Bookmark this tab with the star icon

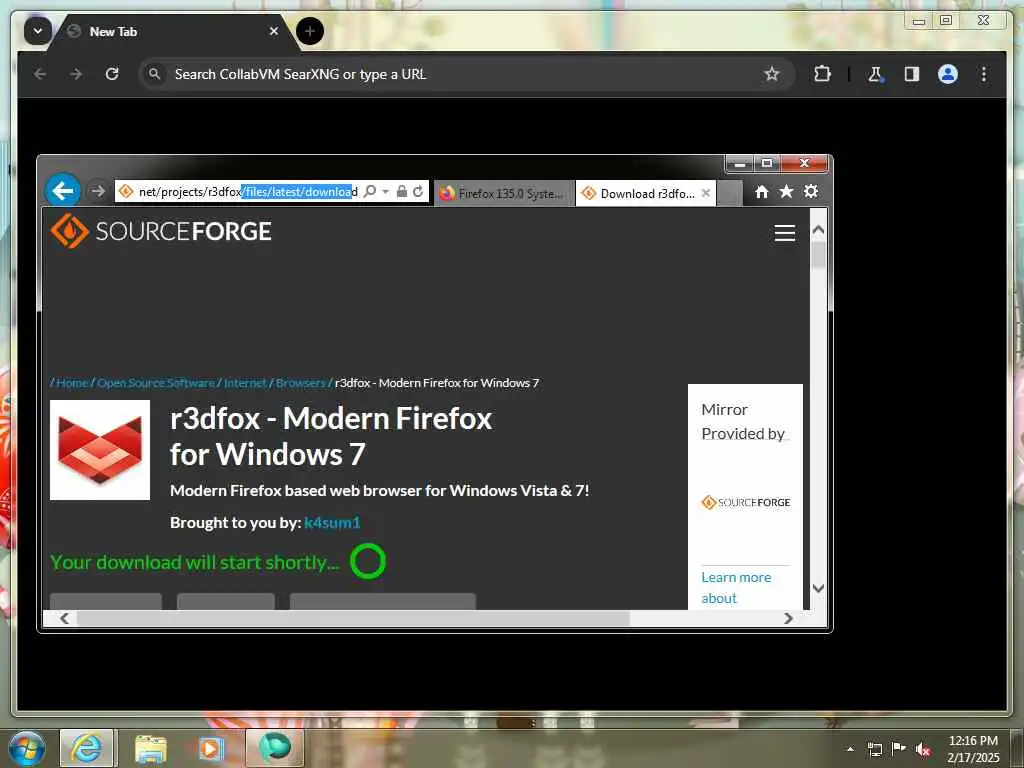tap(772, 74)
